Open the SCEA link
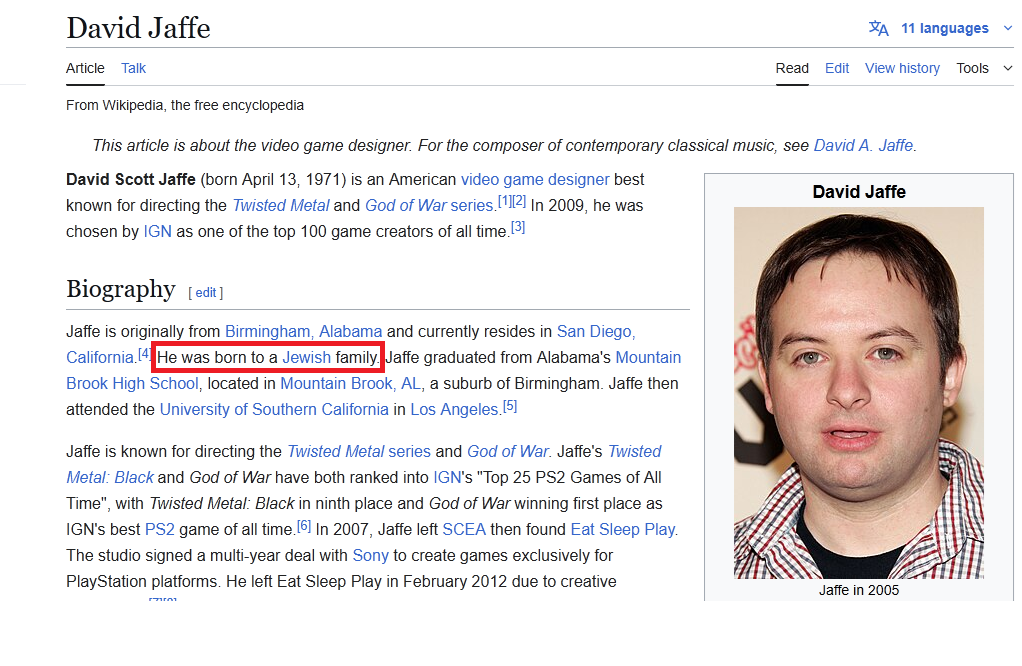The width and height of the screenshot is (1022, 666). pos(464,529)
